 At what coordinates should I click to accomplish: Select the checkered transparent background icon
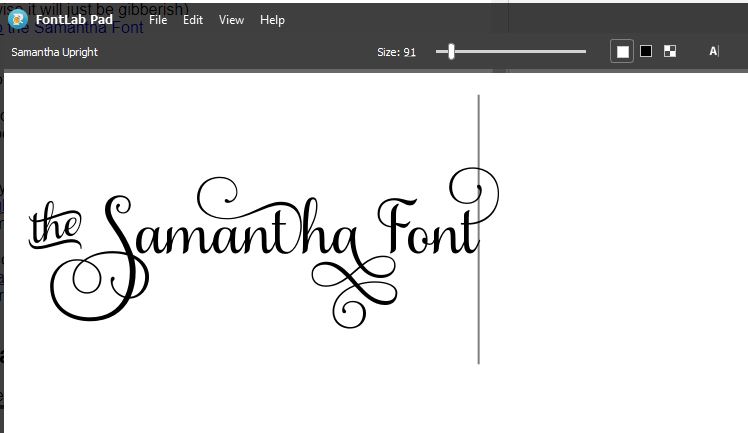point(670,51)
